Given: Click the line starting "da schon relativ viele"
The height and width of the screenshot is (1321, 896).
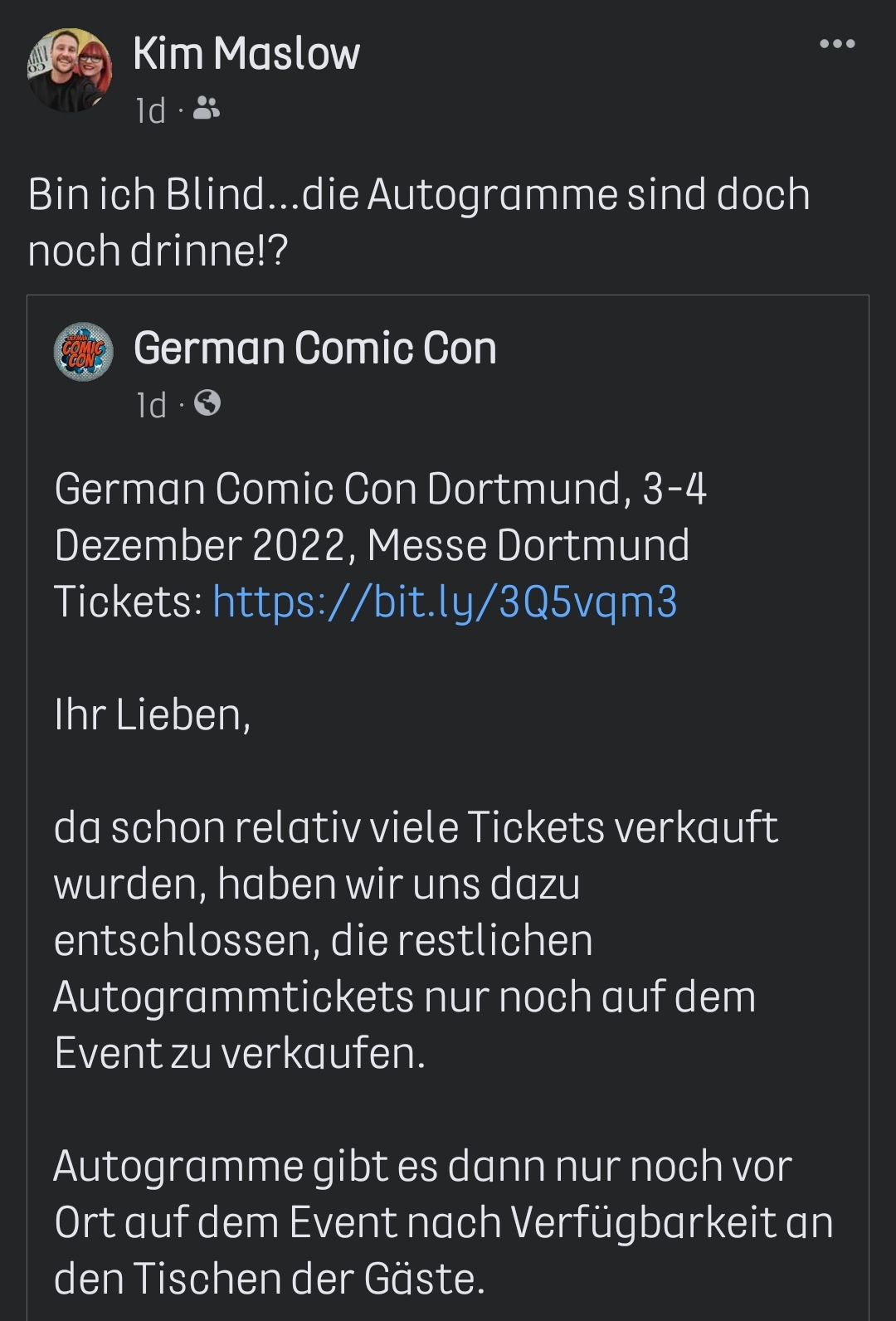Looking at the screenshot, I should point(416,827).
